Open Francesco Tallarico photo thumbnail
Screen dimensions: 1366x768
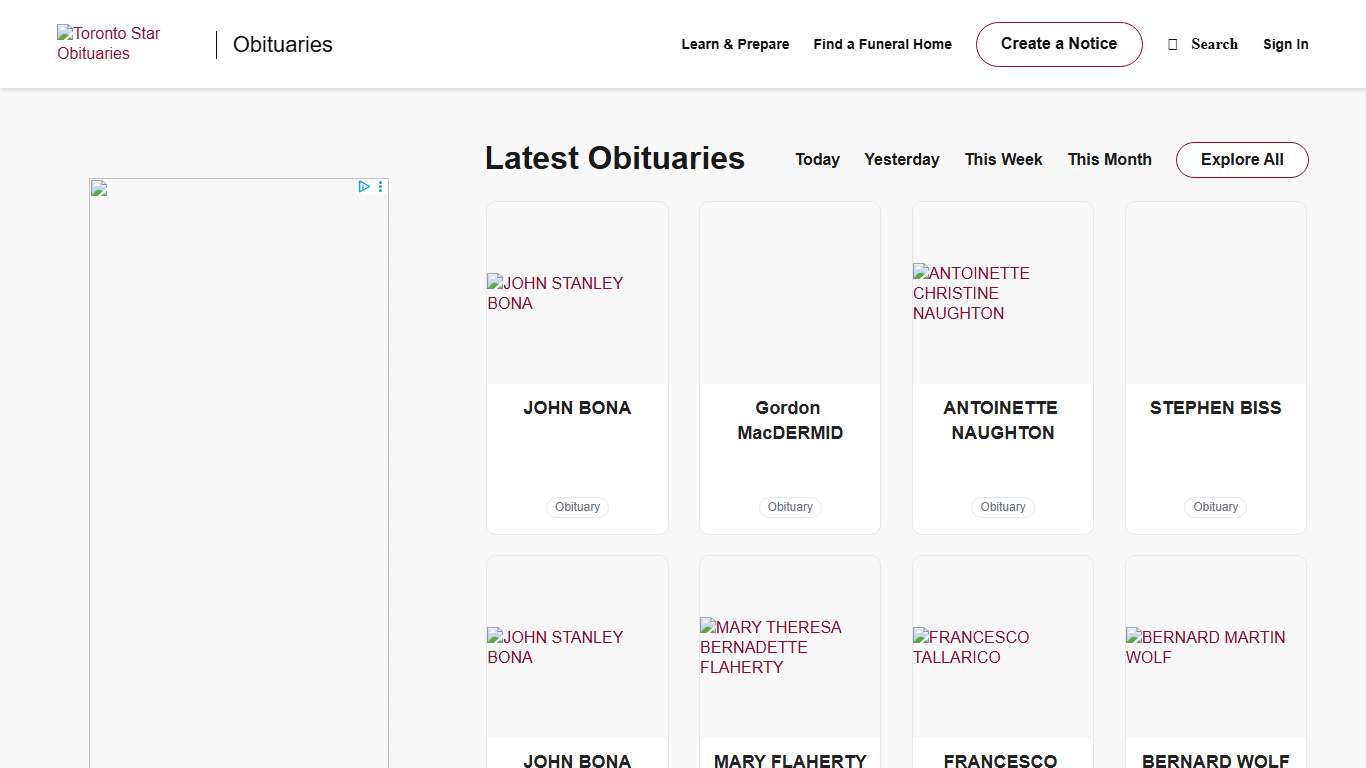[1002, 647]
